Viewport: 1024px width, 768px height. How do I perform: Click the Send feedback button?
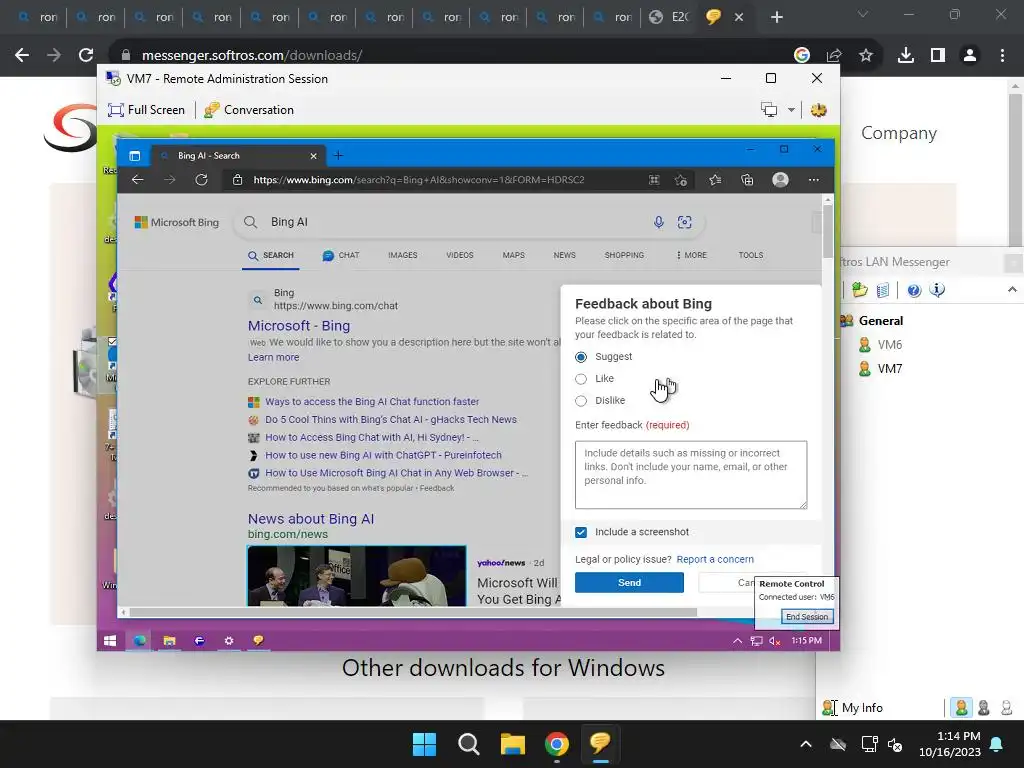(x=630, y=583)
